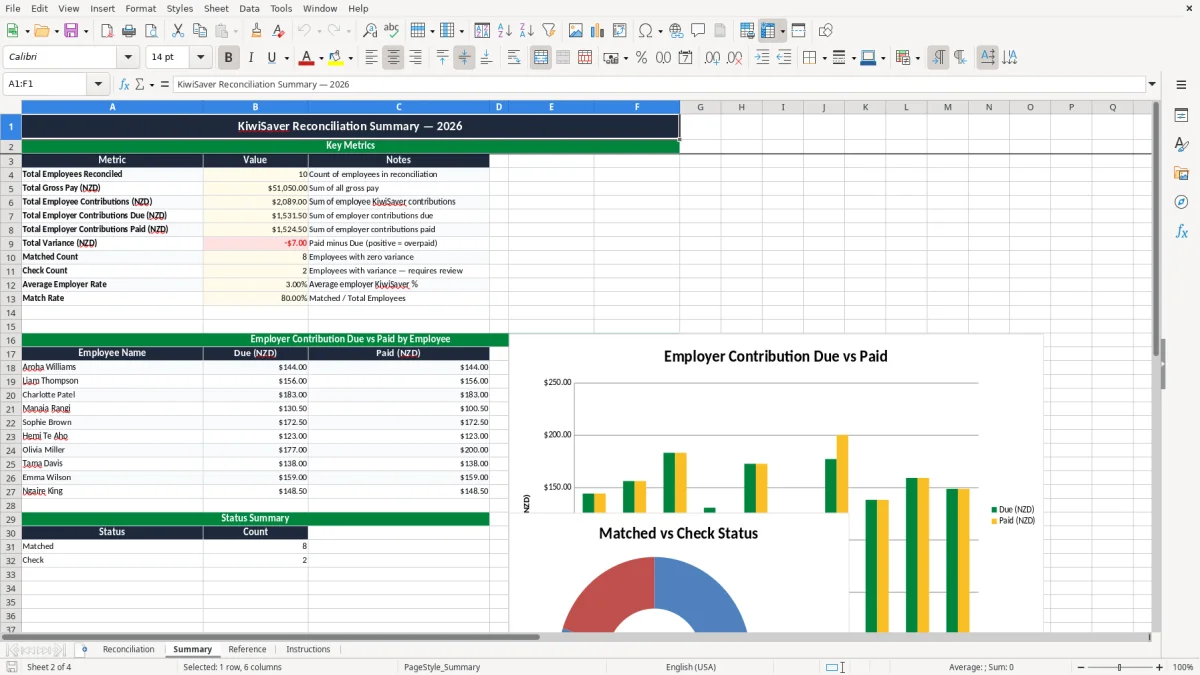Screen dimensions: 1200x675
Task: Click the formula input line
Action: pyautogui.click(x=658, y=84)
